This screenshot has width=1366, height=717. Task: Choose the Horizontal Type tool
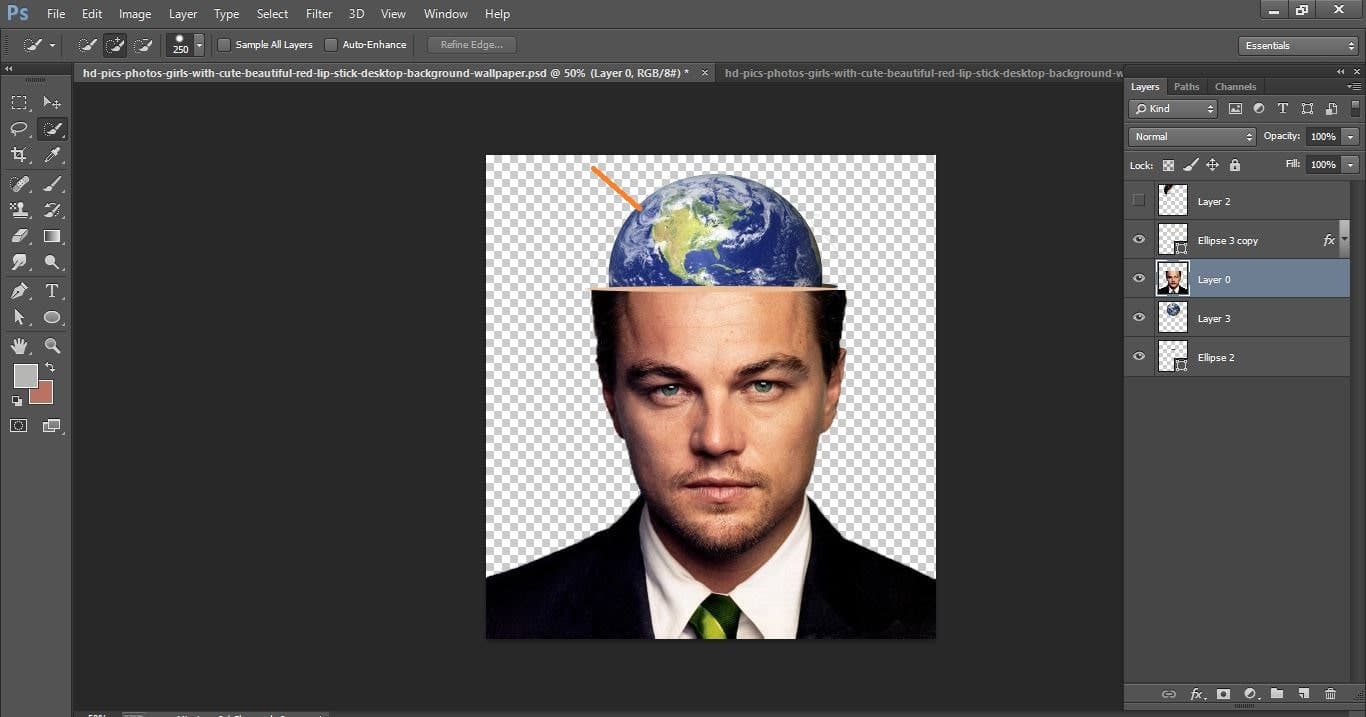[52, 288]
